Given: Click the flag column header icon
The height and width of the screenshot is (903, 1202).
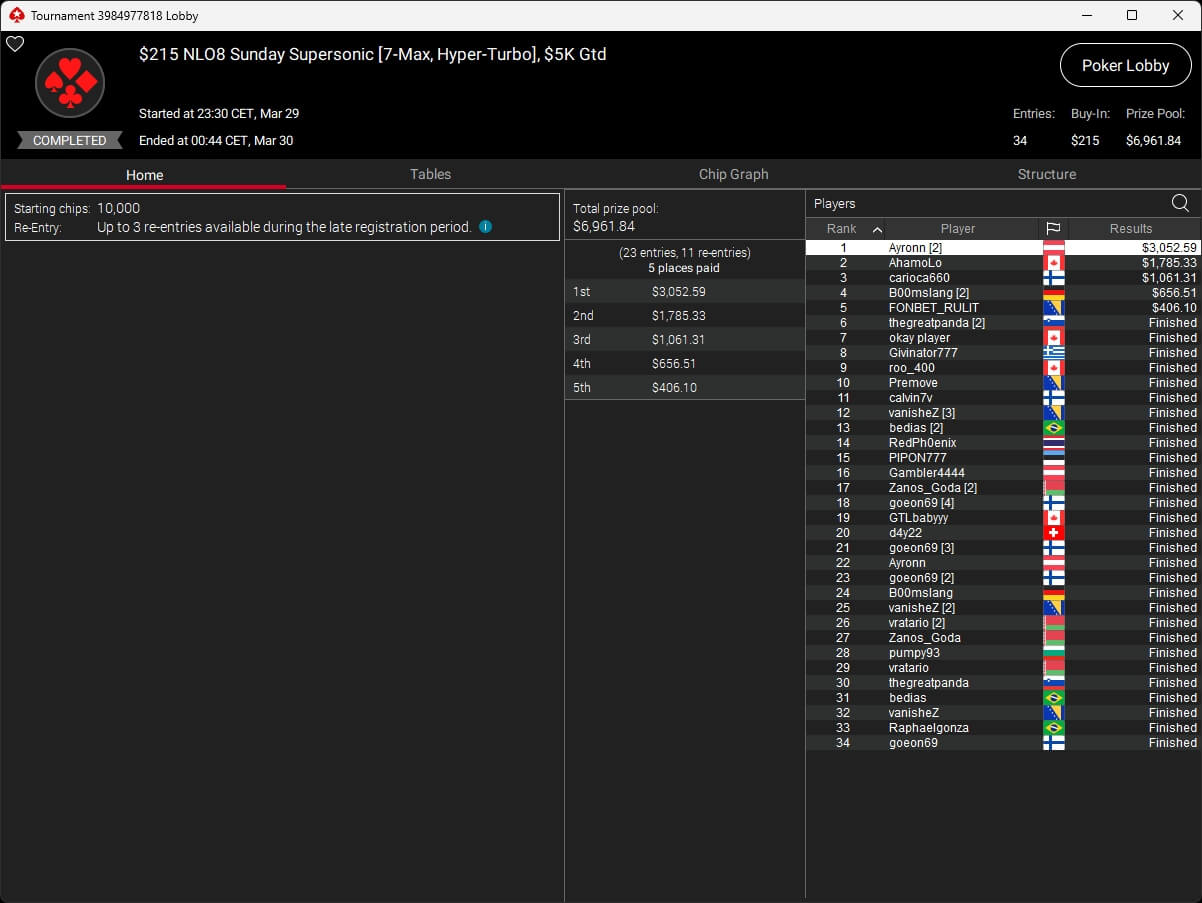Looking at the screenshot, I should coord(1053,229).
